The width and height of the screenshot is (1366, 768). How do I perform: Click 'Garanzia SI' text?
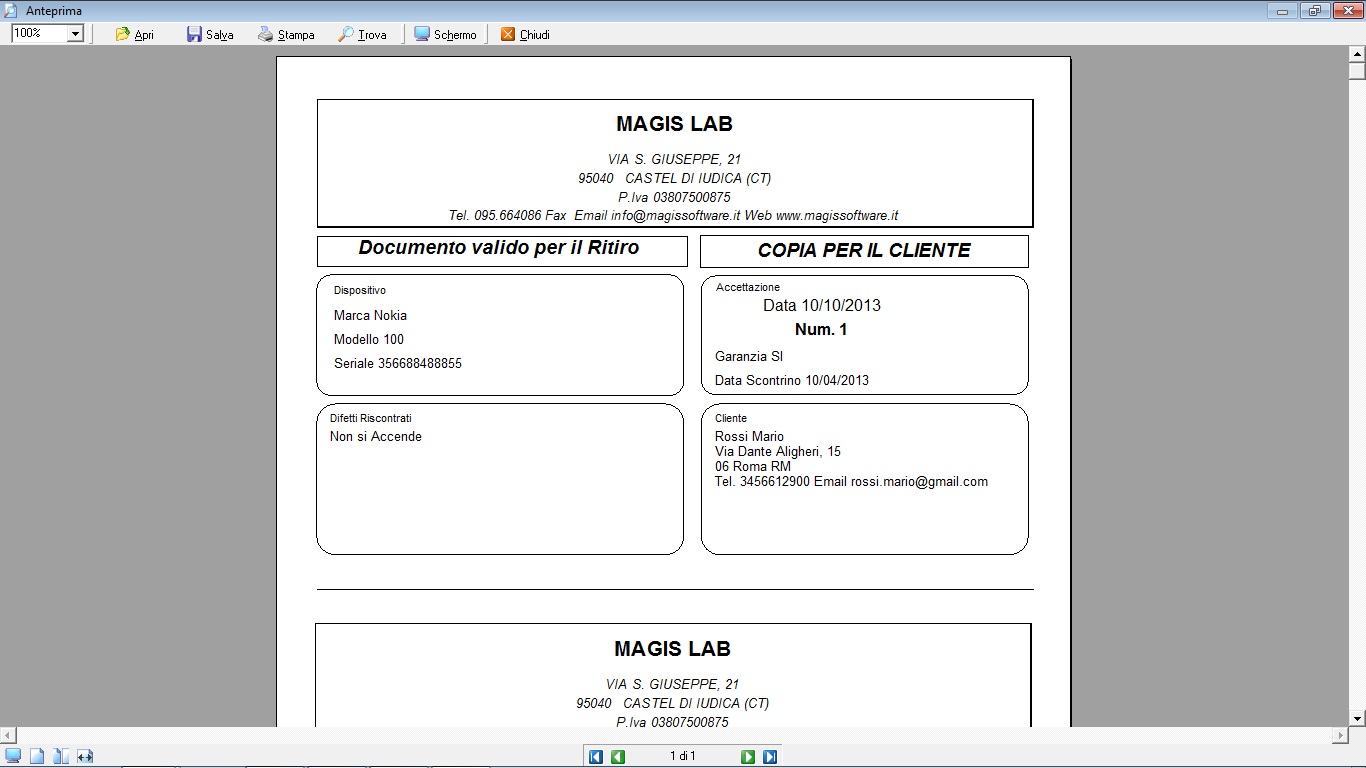point(749,356)
